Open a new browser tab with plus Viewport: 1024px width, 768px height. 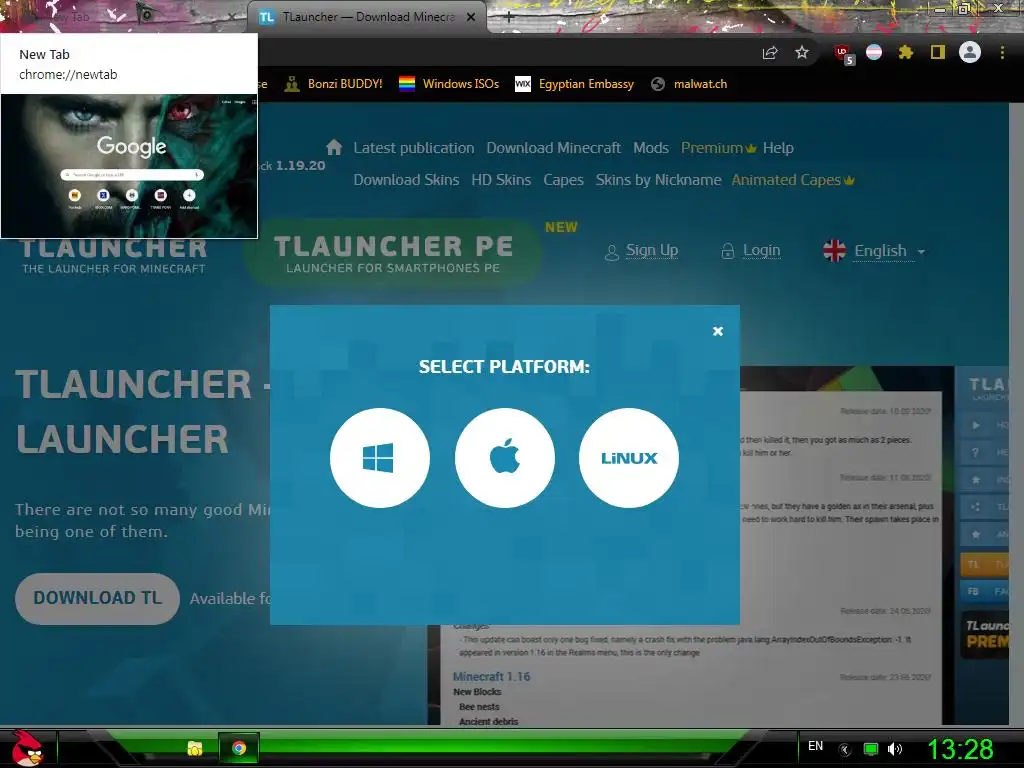tap(509, 17)
